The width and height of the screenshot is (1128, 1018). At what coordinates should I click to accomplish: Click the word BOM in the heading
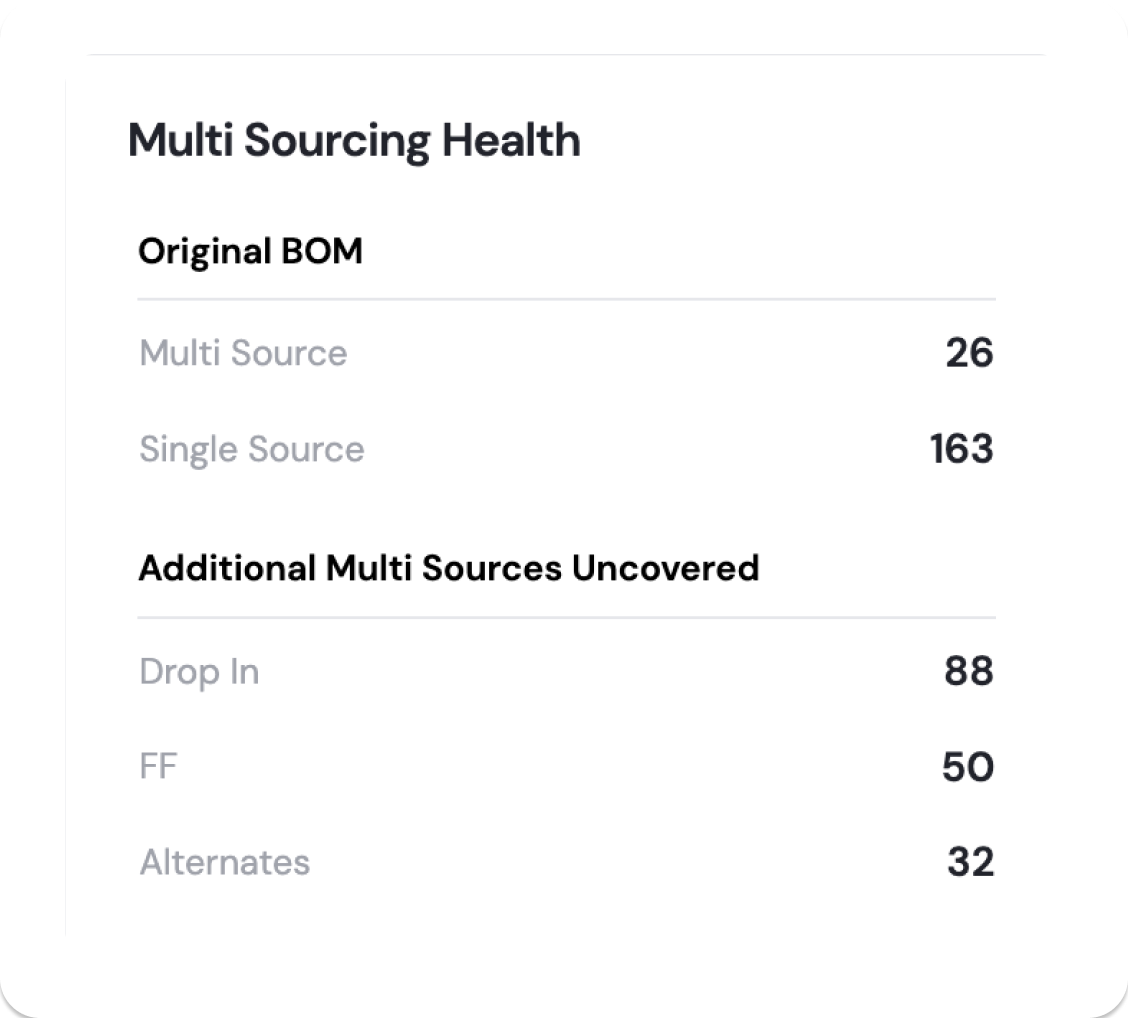(x=321, y=251)
